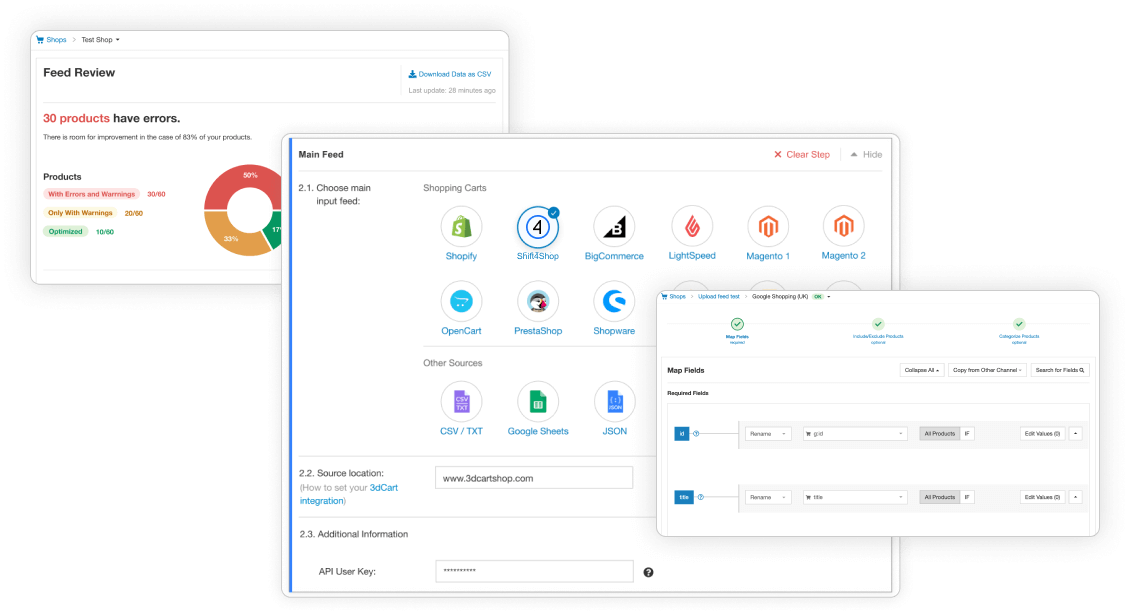
Task: Select the LightSpeed cart icon
Action: tap(692, 227)
